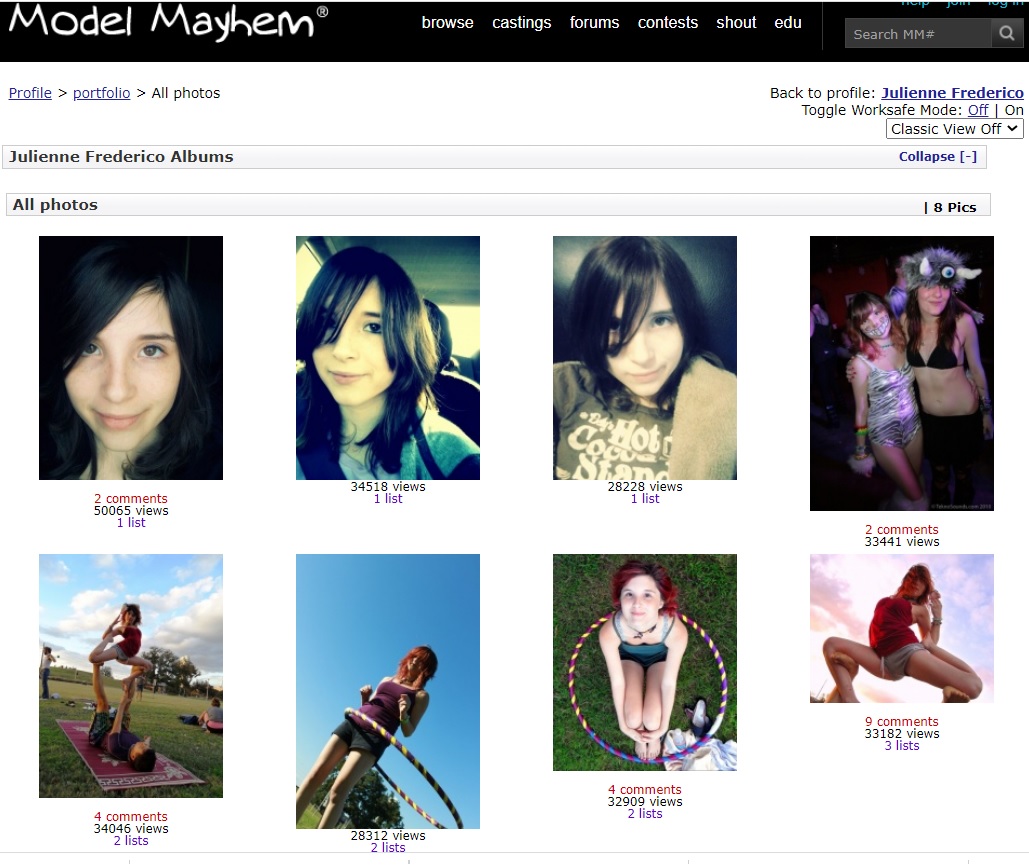View 4 comments under 32909 views photo
Screen dimensions: 1029x867
point(645,790)
